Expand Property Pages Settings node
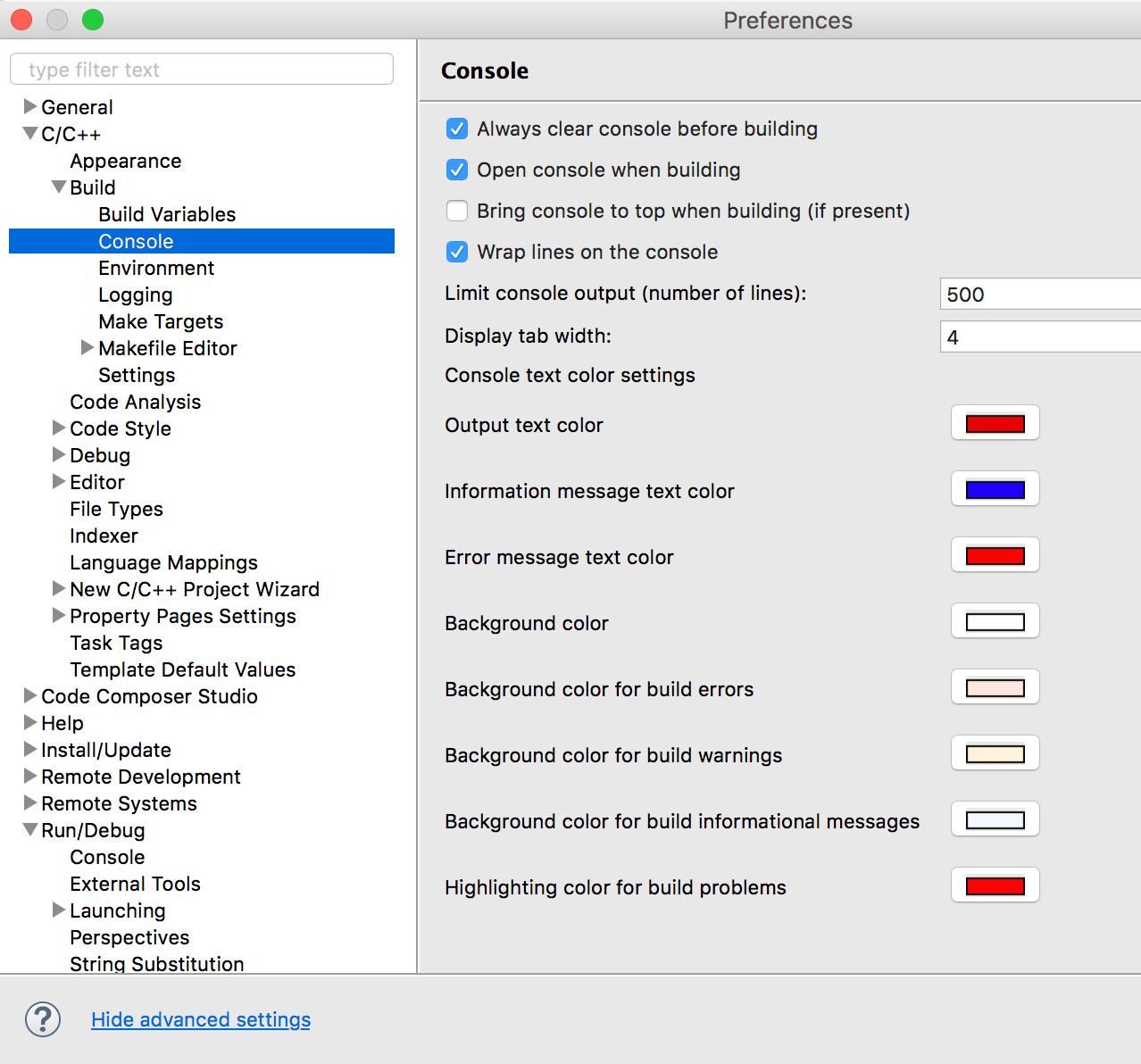Viewport: 1141px width, 1064px height. [59, 616]
